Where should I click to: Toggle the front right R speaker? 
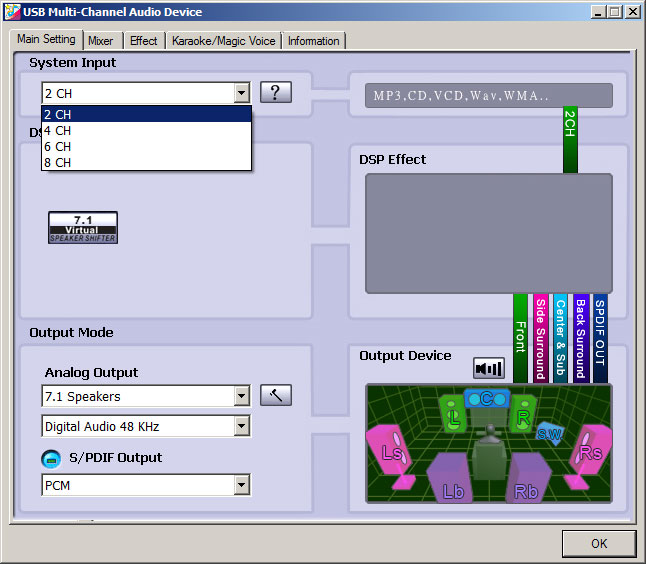click(522, 414)
